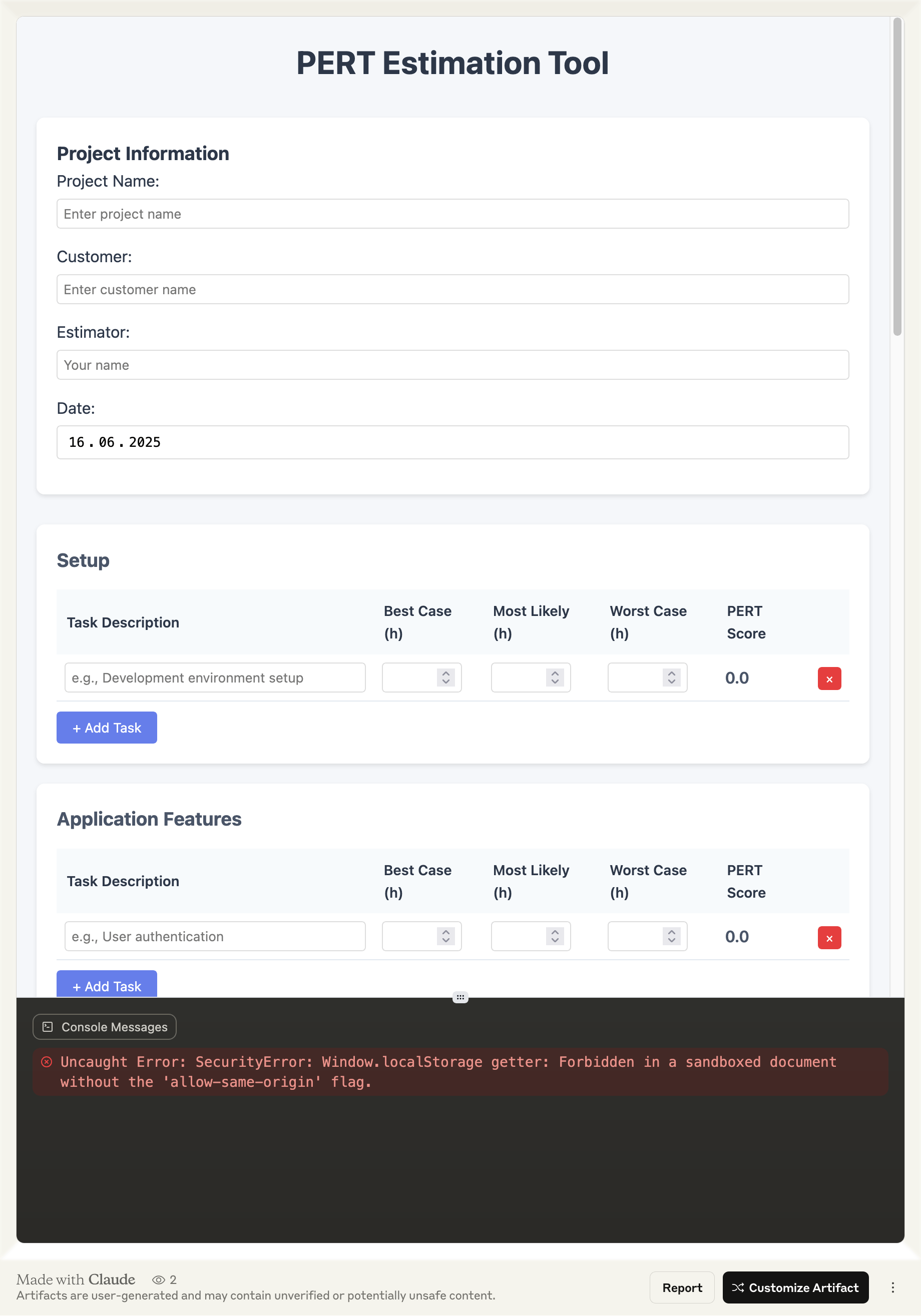
Task: Open the Console Messages tab
Action: [105, 1027]
